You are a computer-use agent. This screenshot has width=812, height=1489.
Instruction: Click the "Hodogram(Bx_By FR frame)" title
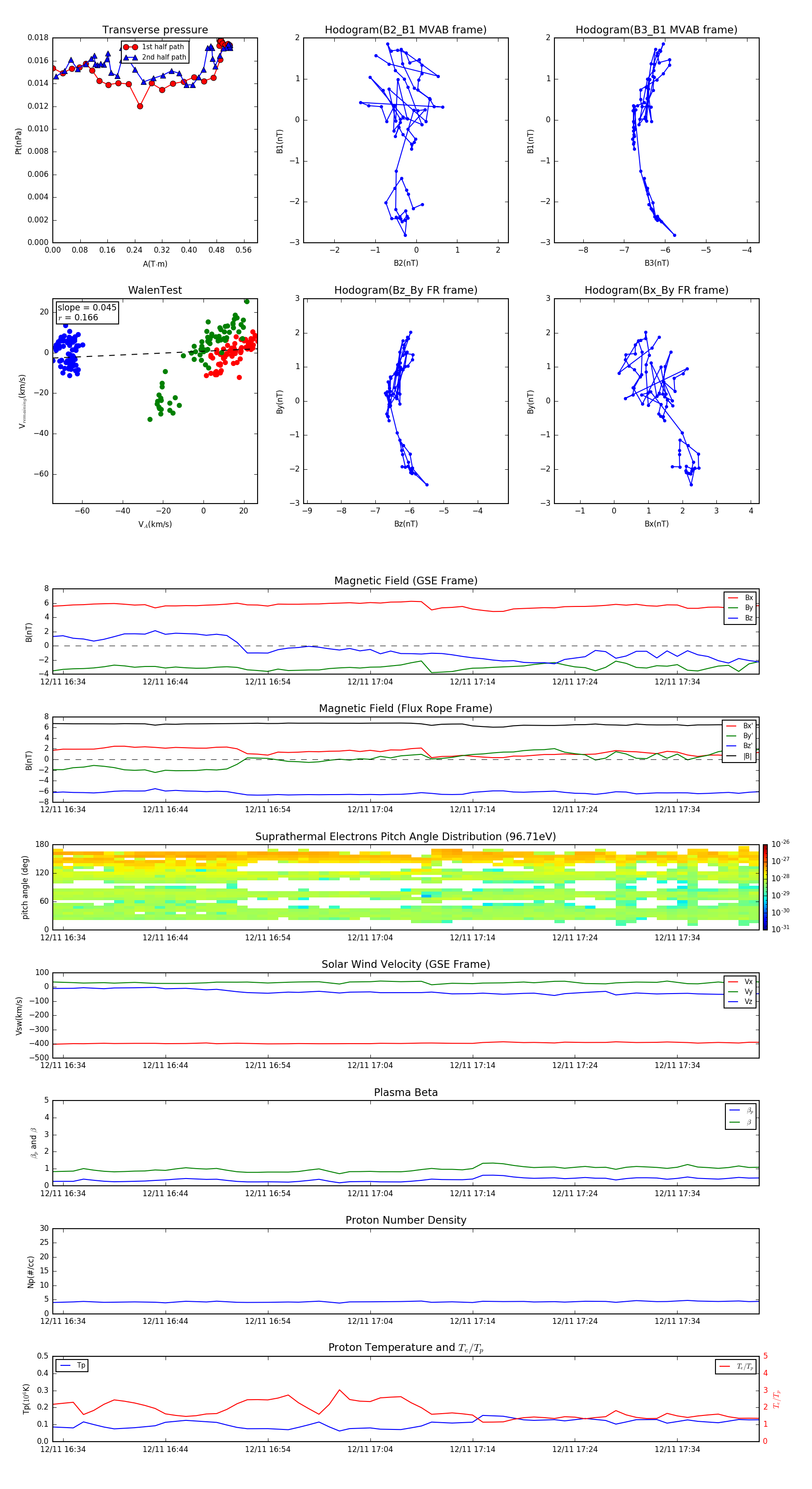point(656,290)
